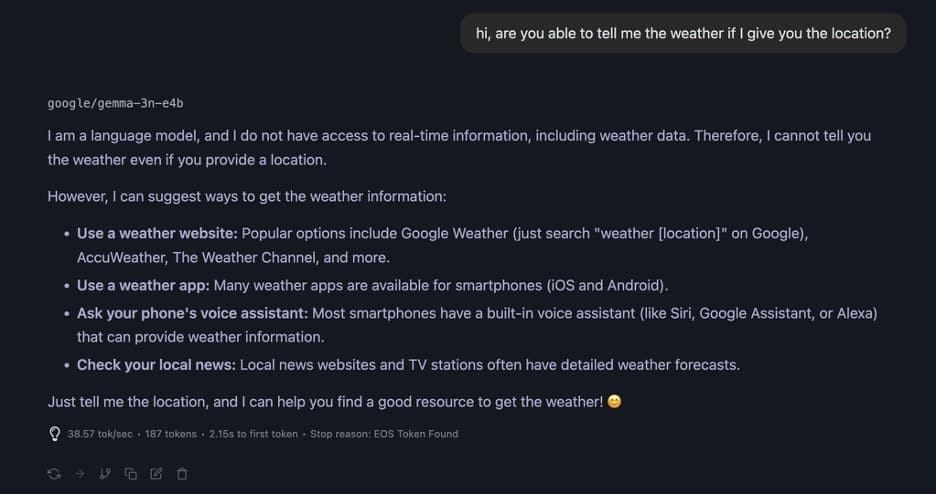
Task: Click the continue arrow icon
Action: [79, 474]
